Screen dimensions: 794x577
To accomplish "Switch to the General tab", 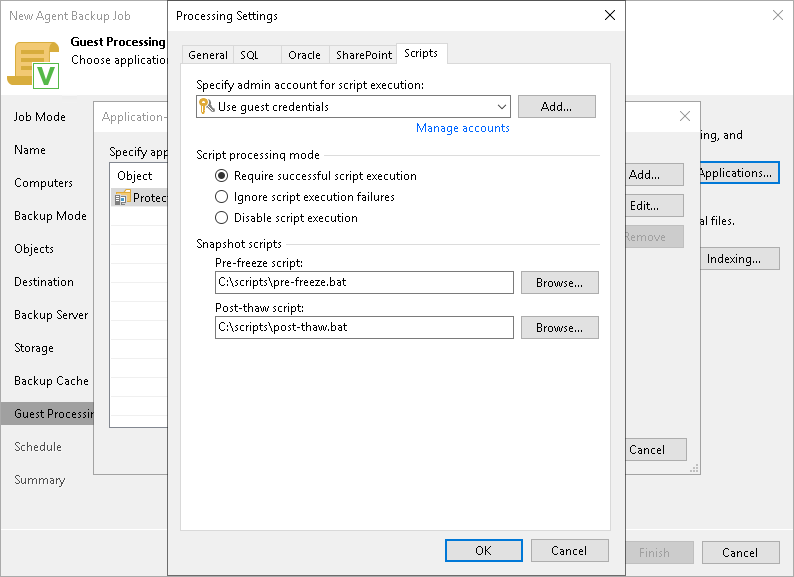I will pos(208,55).
